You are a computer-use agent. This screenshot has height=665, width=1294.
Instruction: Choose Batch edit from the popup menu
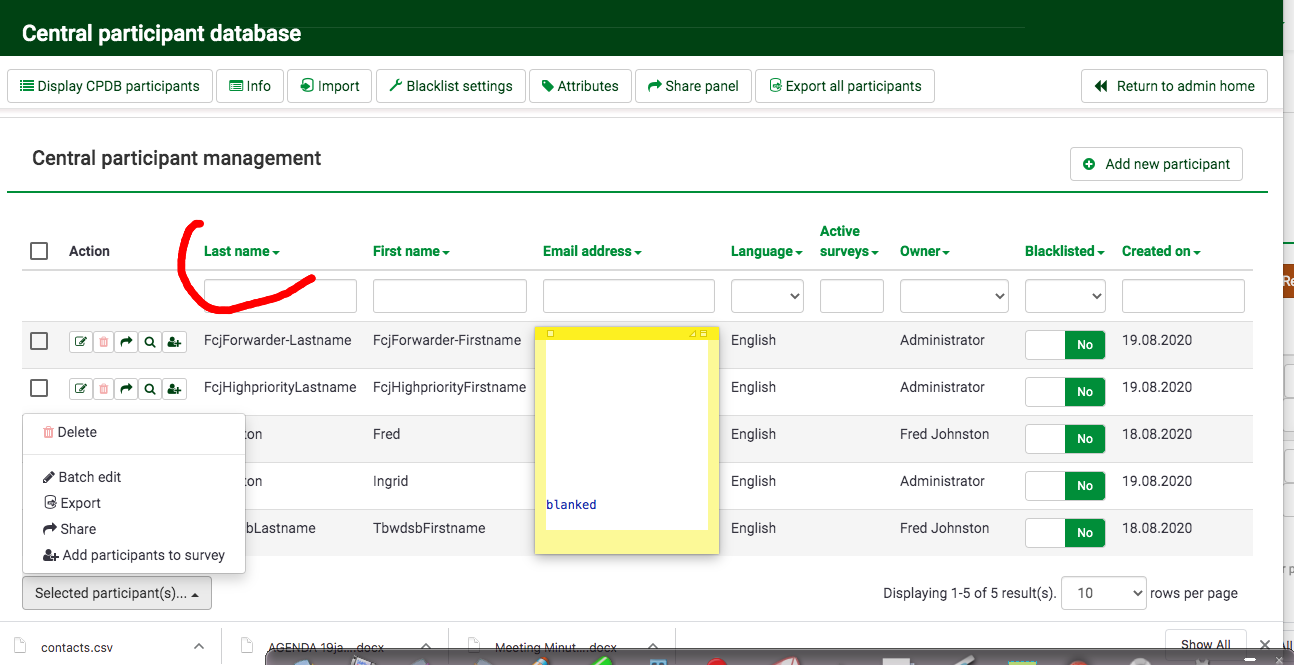(89, 477)
